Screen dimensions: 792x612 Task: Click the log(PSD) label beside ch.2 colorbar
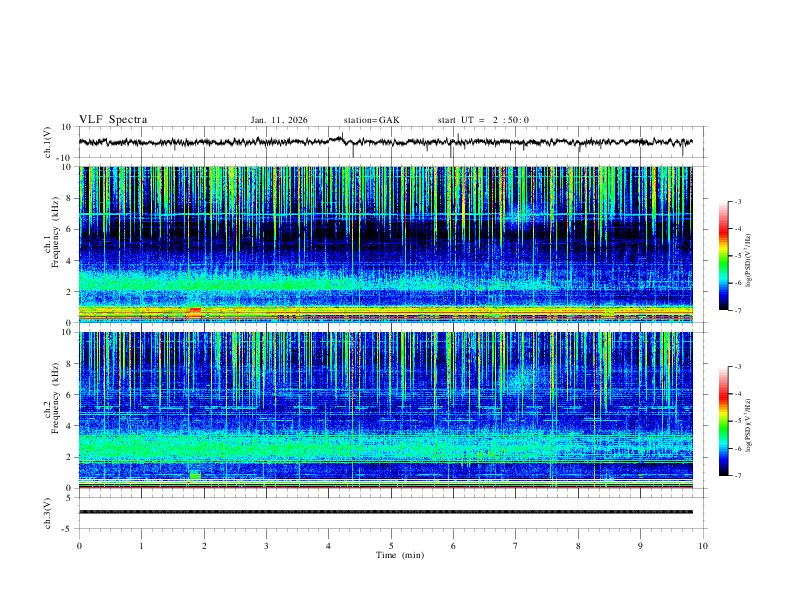pos(750,425)
